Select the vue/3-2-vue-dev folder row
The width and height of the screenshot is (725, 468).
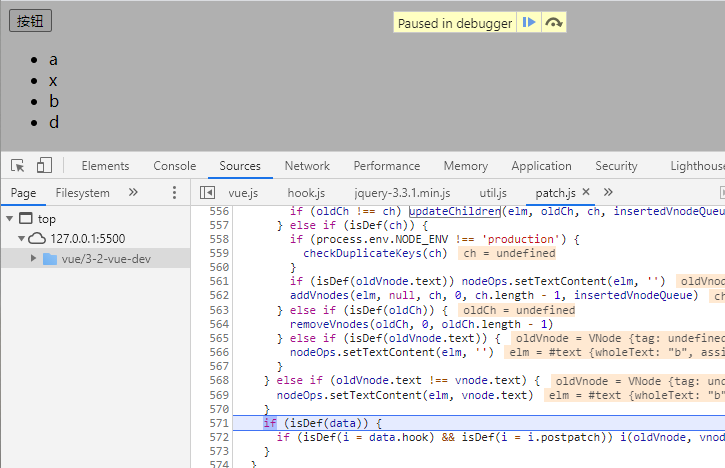95,259
